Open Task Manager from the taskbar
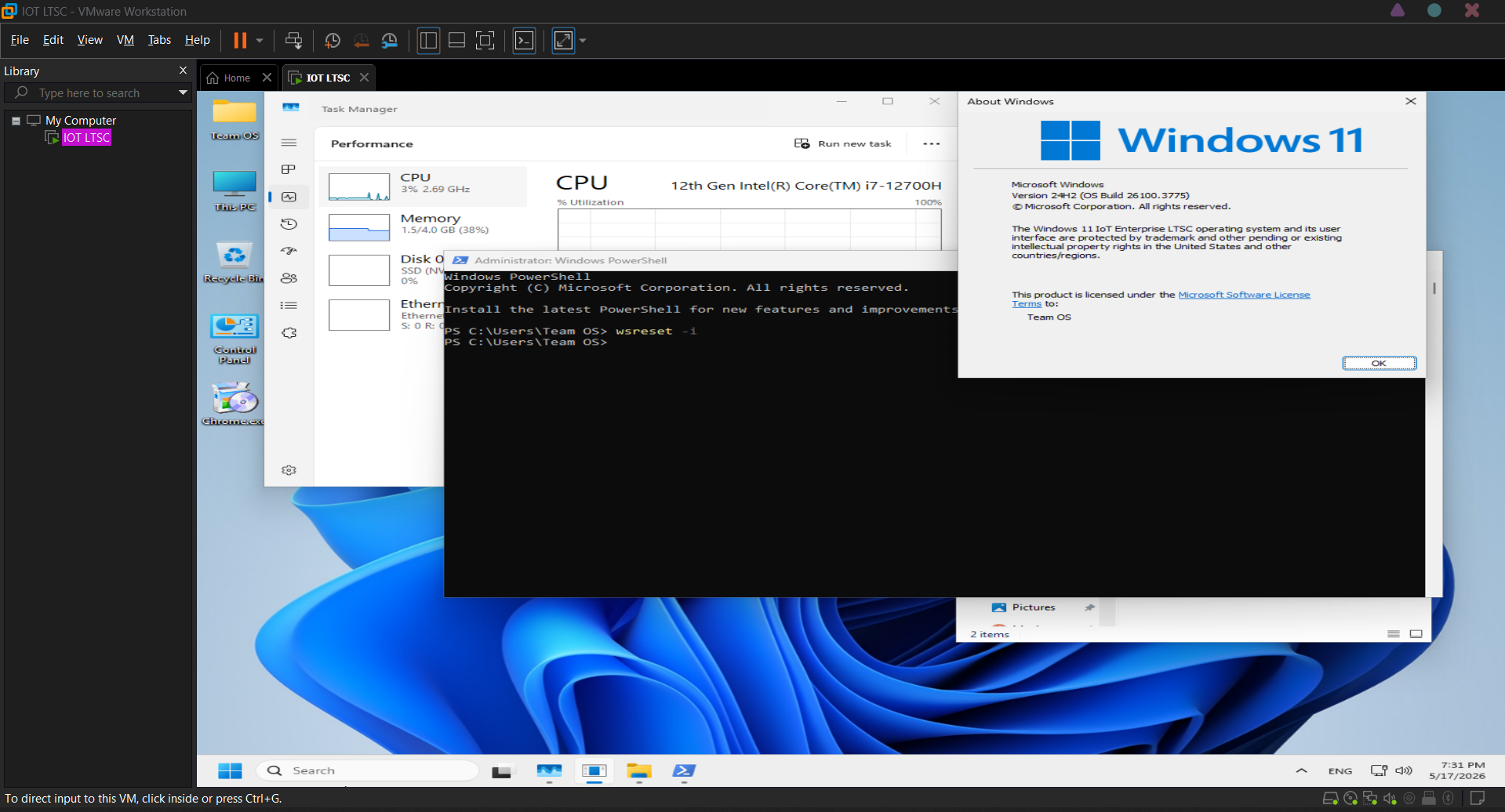 [x=549, y=771]
